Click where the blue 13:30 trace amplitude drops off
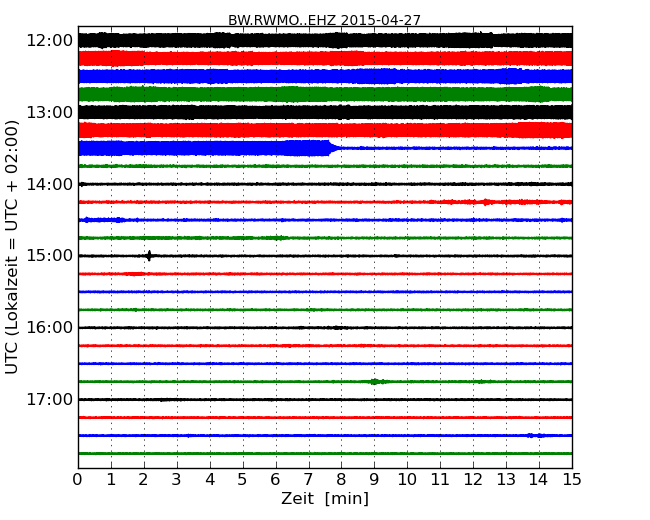The image size is (650, 520). pyautogui.click(x=334, y=147)
